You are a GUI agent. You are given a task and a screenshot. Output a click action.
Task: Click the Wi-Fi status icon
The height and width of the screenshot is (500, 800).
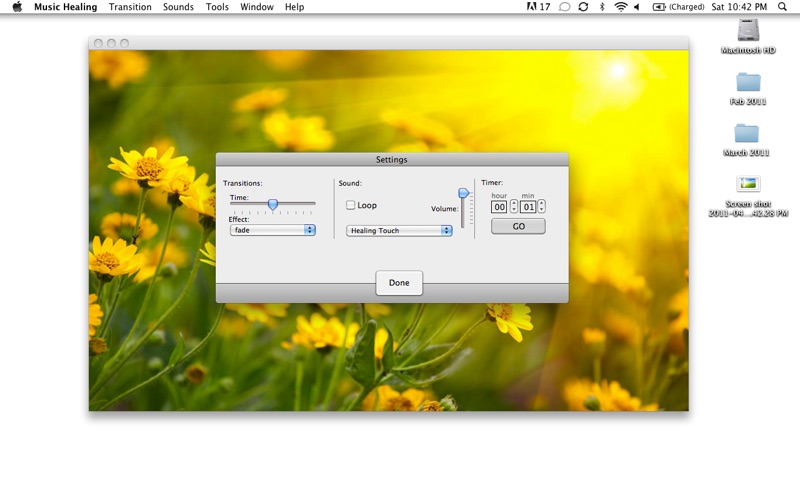pos(620,7)
